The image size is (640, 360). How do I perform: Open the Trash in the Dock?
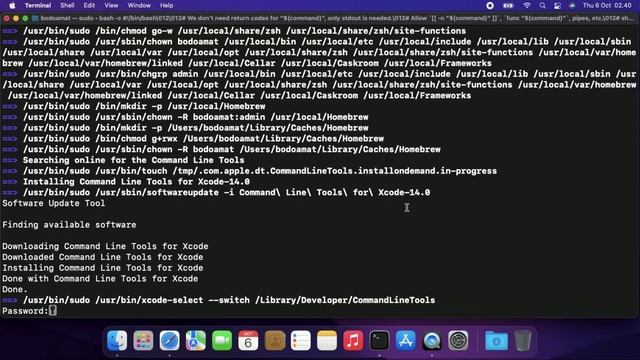coord(522,340)
